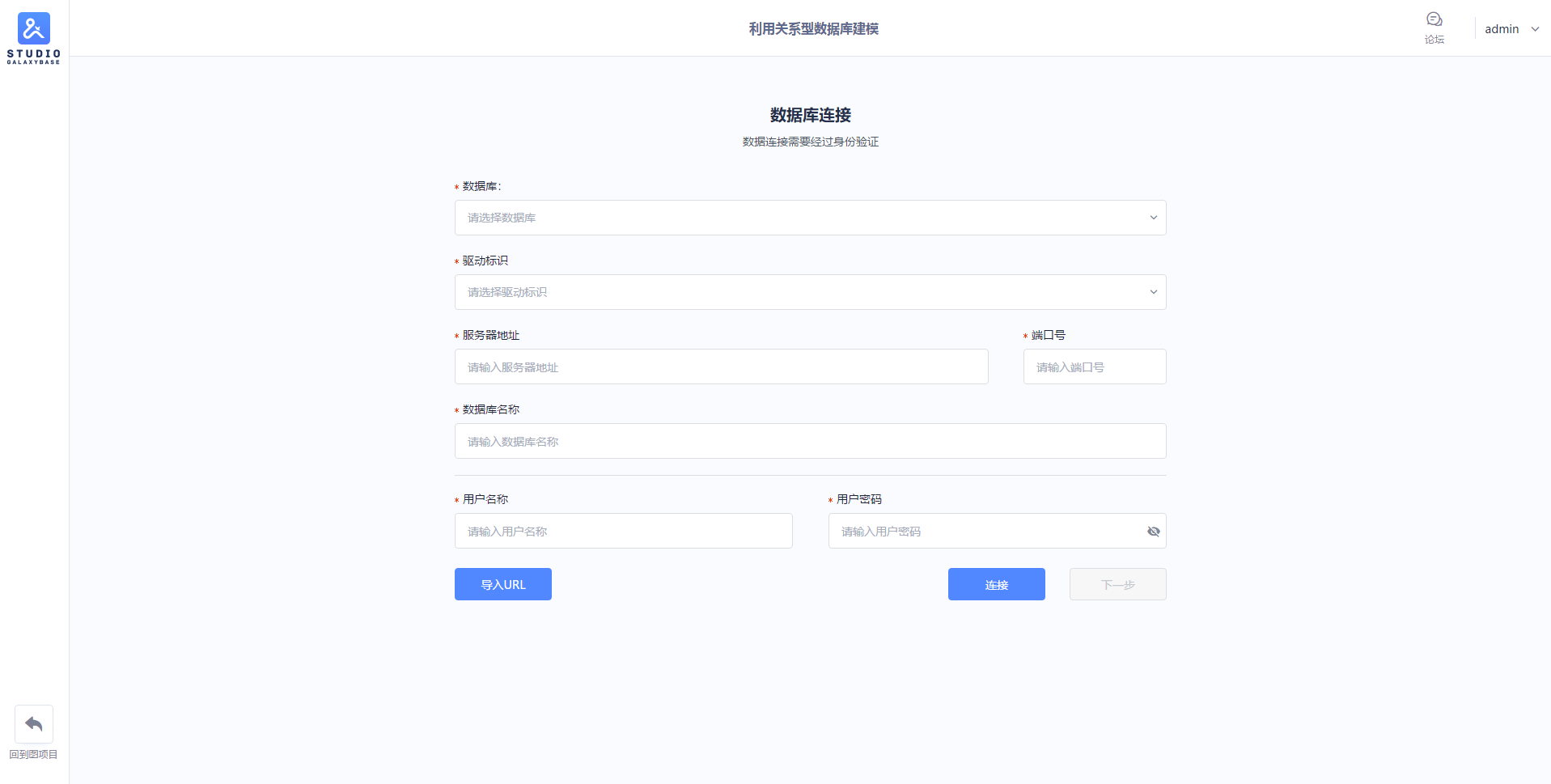The height and width of the screenshot is (784, 1551).
Task: Click the disabled 下一步 button
Action: click(1117, 583)
